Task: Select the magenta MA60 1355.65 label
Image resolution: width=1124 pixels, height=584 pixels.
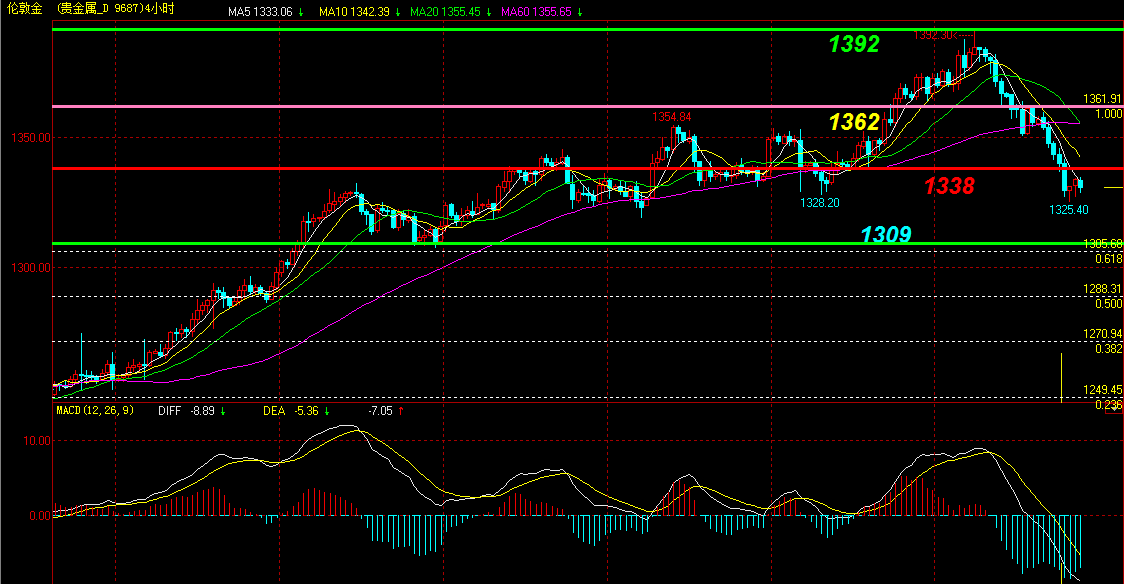Action: (536, 12)
